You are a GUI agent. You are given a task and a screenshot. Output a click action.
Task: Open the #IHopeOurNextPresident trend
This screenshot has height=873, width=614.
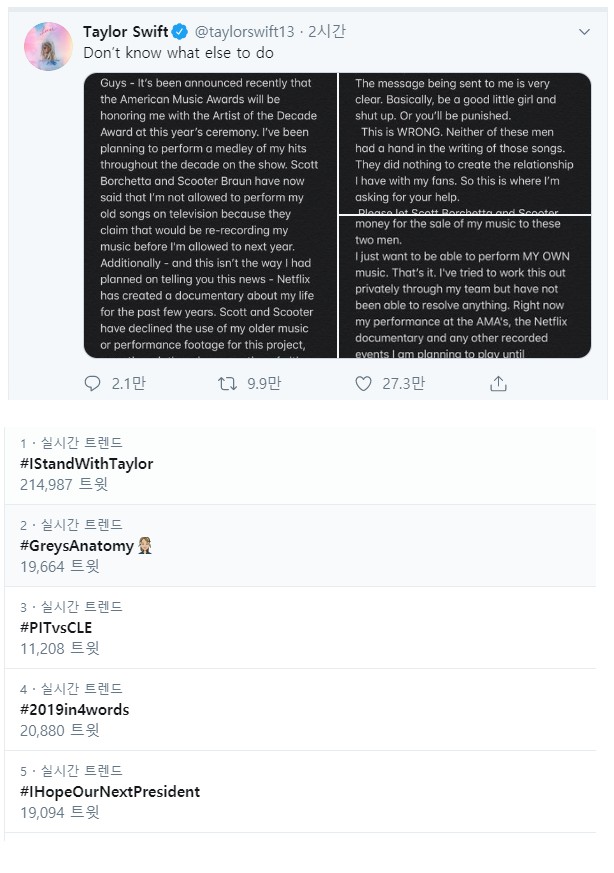coord(300,791)
